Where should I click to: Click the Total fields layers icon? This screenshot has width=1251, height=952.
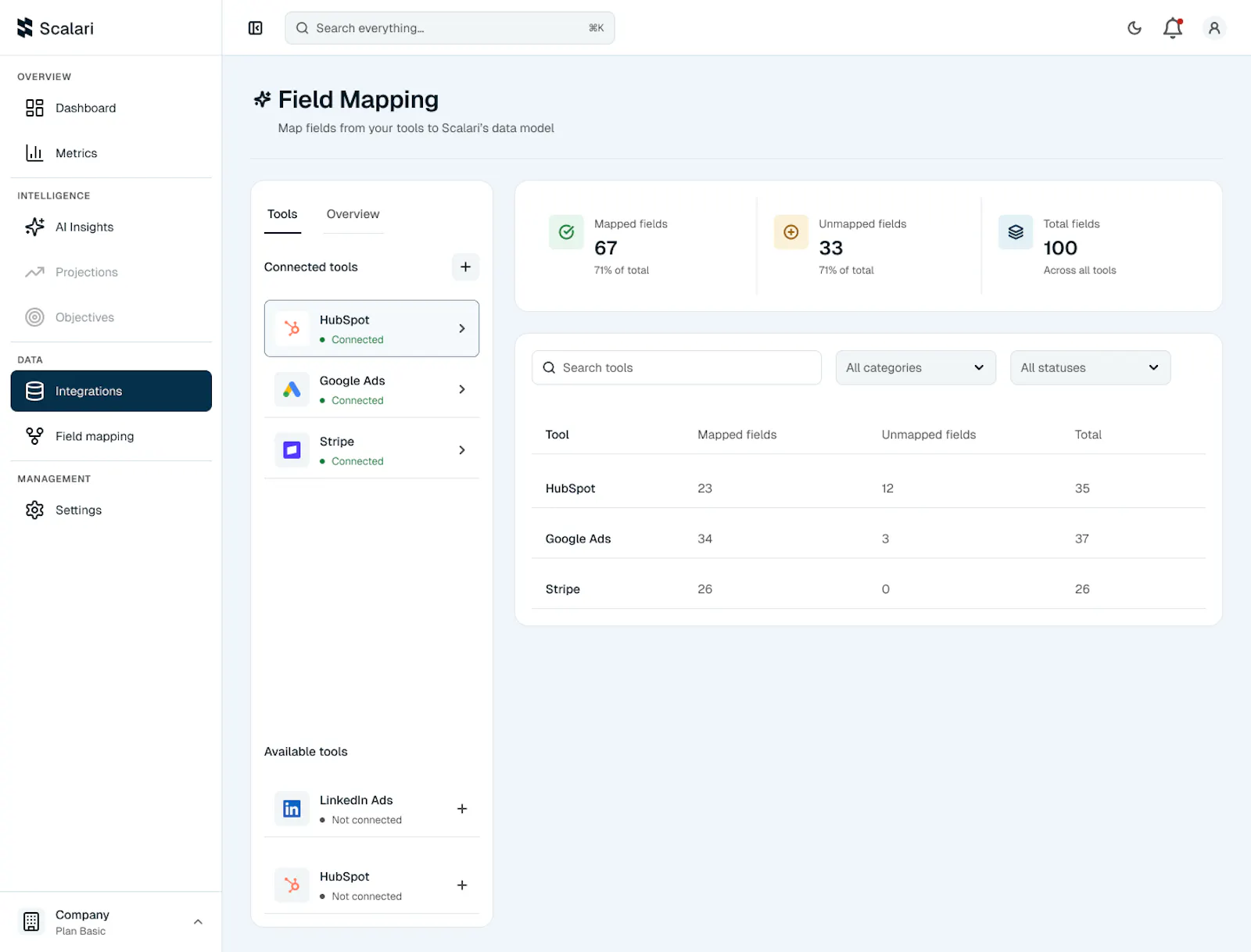click(x=1016, y=232)
